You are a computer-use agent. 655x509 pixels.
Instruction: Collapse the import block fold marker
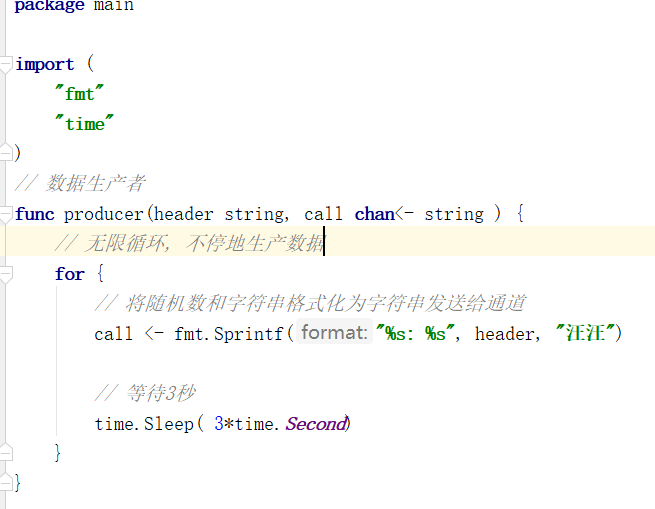pos(5,65)
